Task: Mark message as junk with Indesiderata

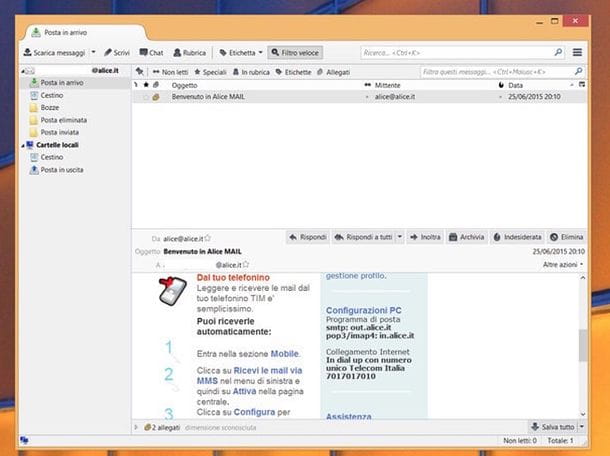Action: point(517,237)
